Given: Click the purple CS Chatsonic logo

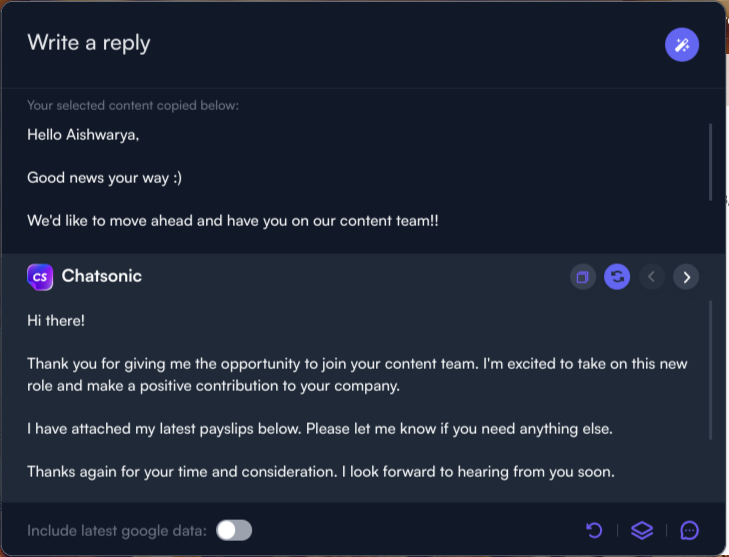Looking at the screenshot, I should (40, 276).
